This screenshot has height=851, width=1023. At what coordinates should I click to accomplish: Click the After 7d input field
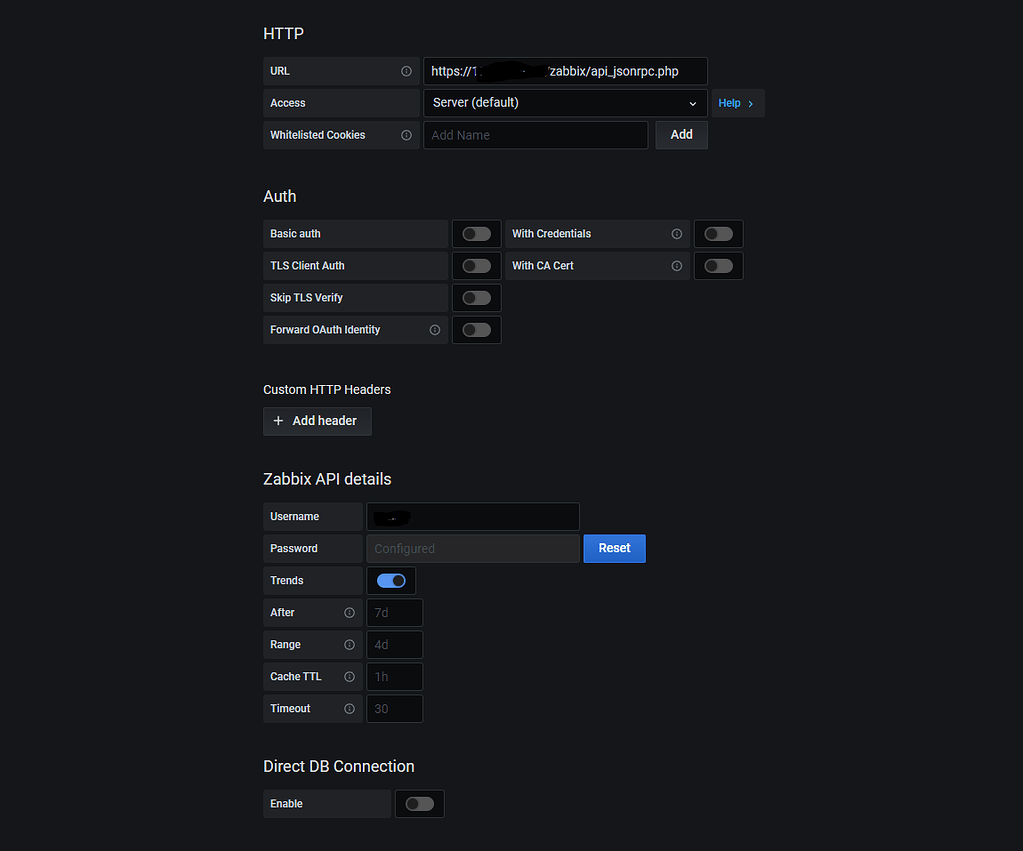click(395, 613)
